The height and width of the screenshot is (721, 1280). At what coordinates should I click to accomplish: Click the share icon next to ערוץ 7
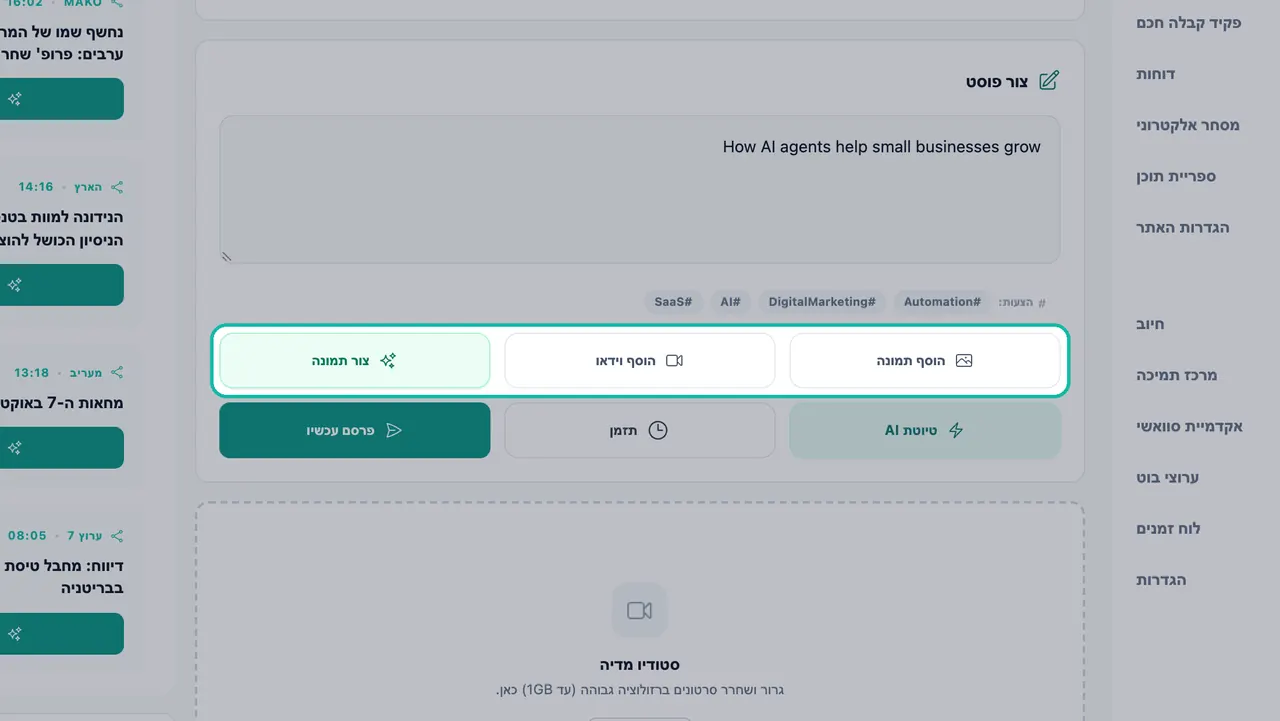click(x=117, y=536)
